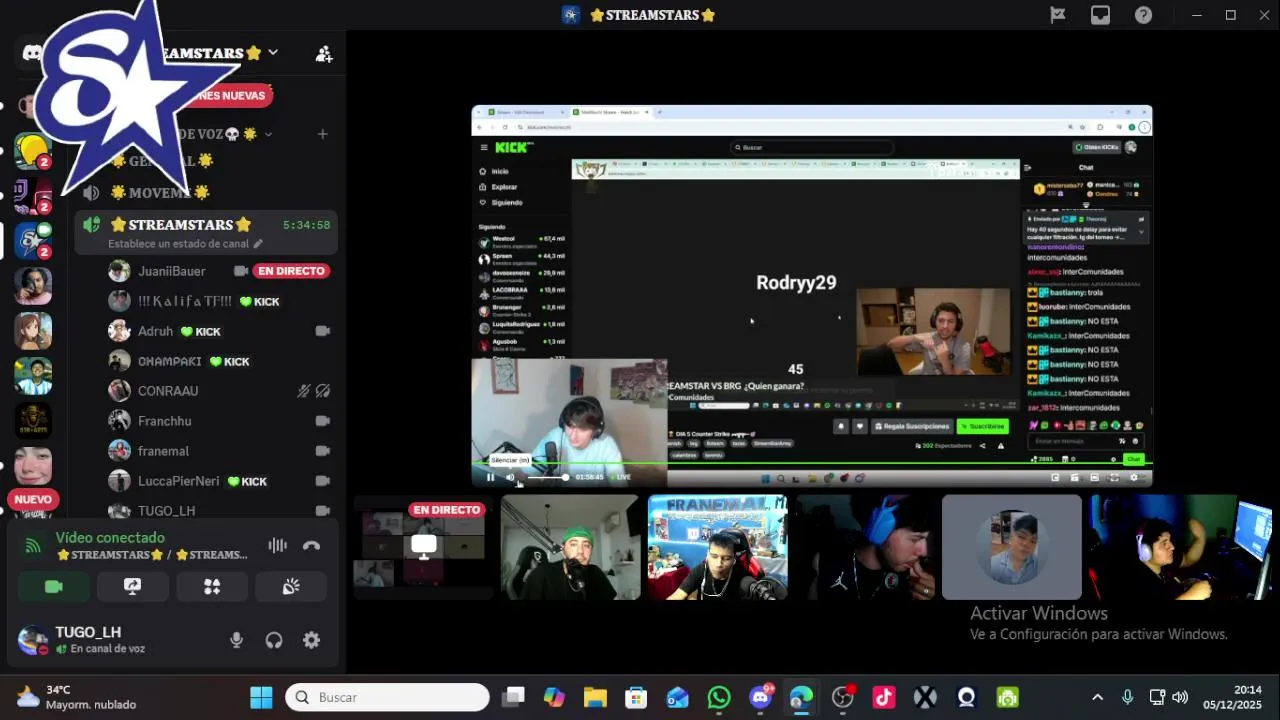1280x720 pixels.
Task: Start an activity with the activities button
Action: coord(212,587)
